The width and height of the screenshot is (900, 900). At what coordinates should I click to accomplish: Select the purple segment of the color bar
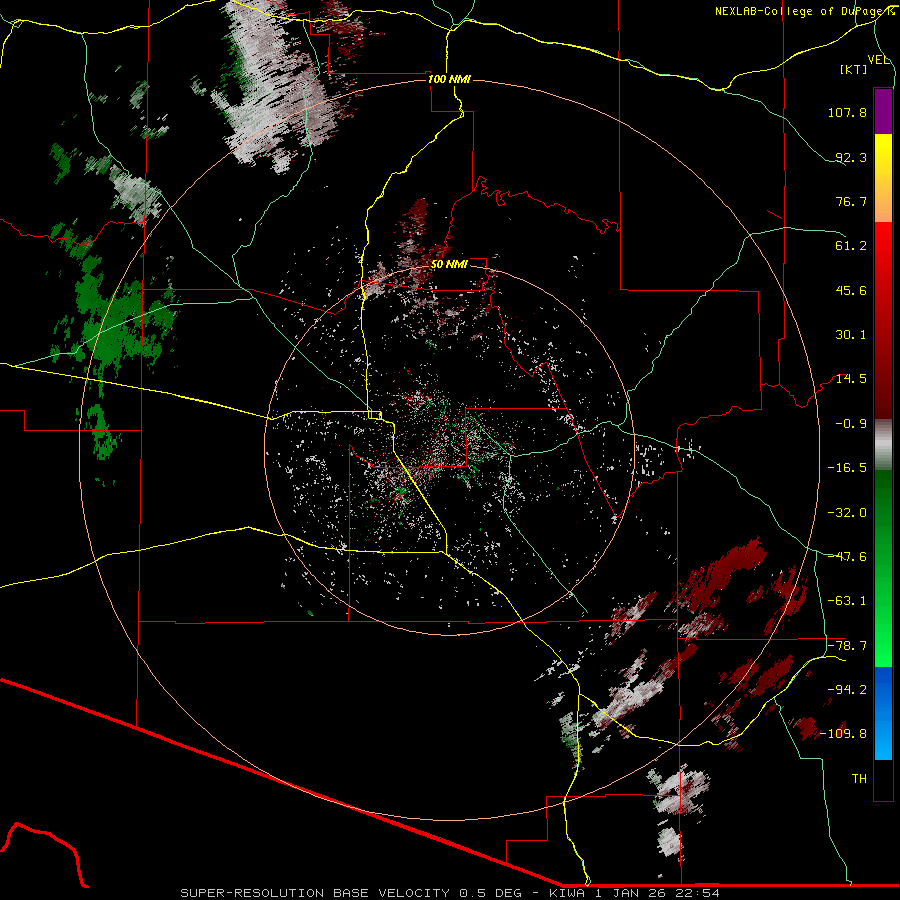pos(883,111)
